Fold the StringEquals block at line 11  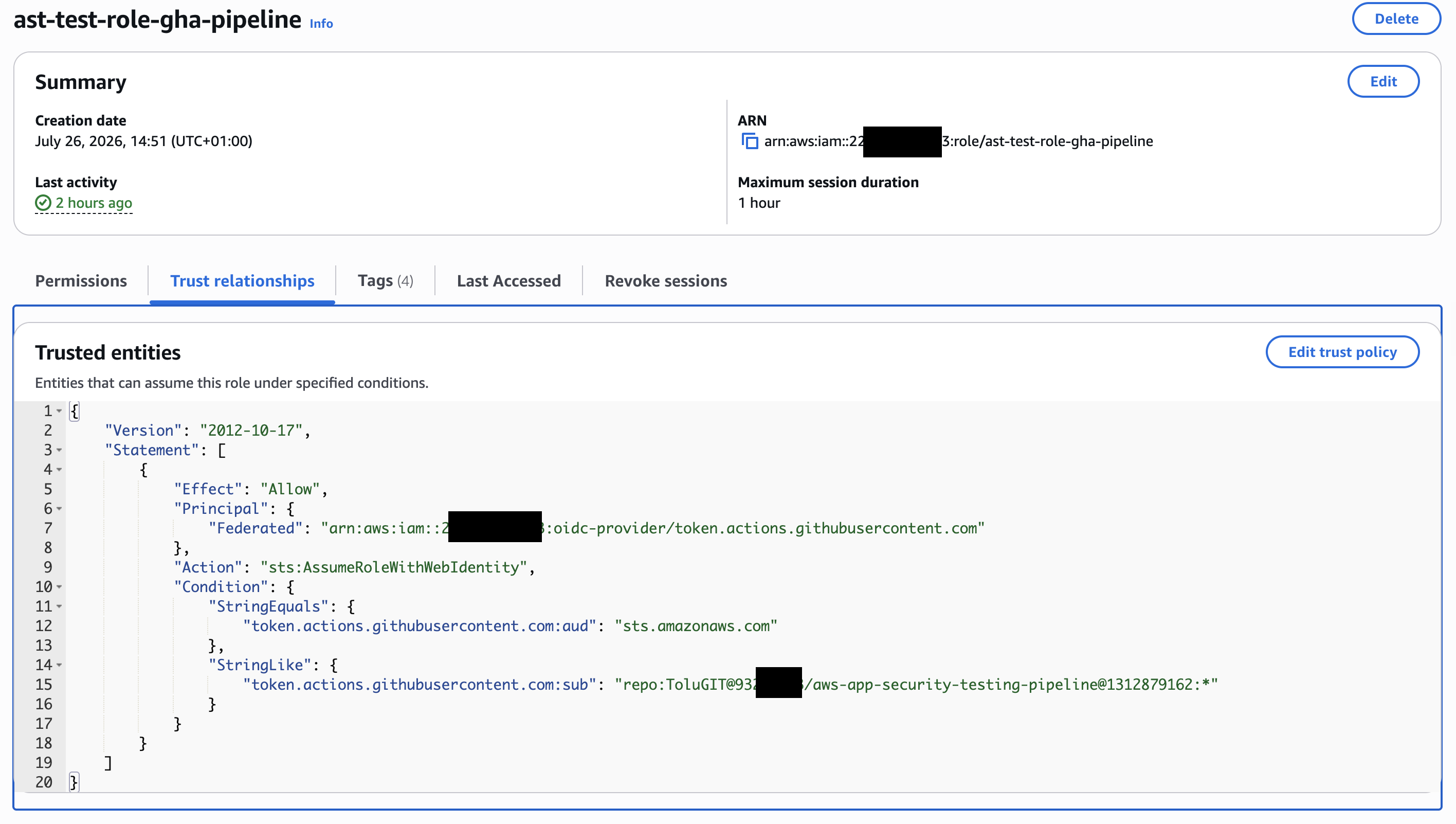click(60, 606)
